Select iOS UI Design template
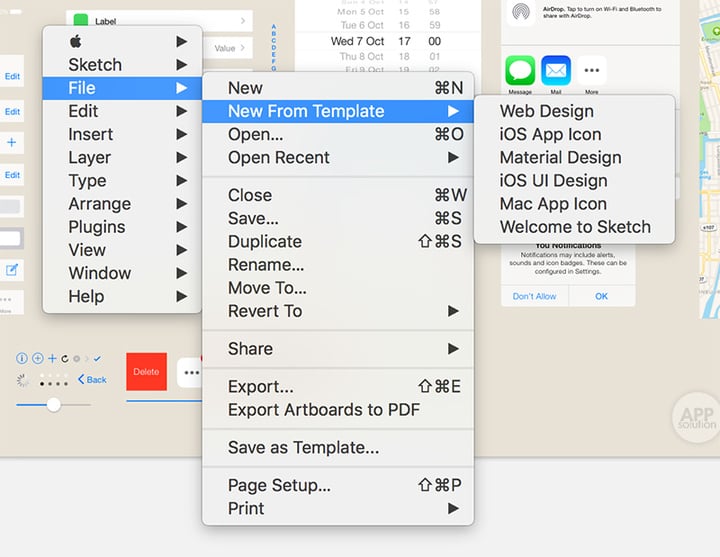720x557 pixels. [x=574, y=180]
